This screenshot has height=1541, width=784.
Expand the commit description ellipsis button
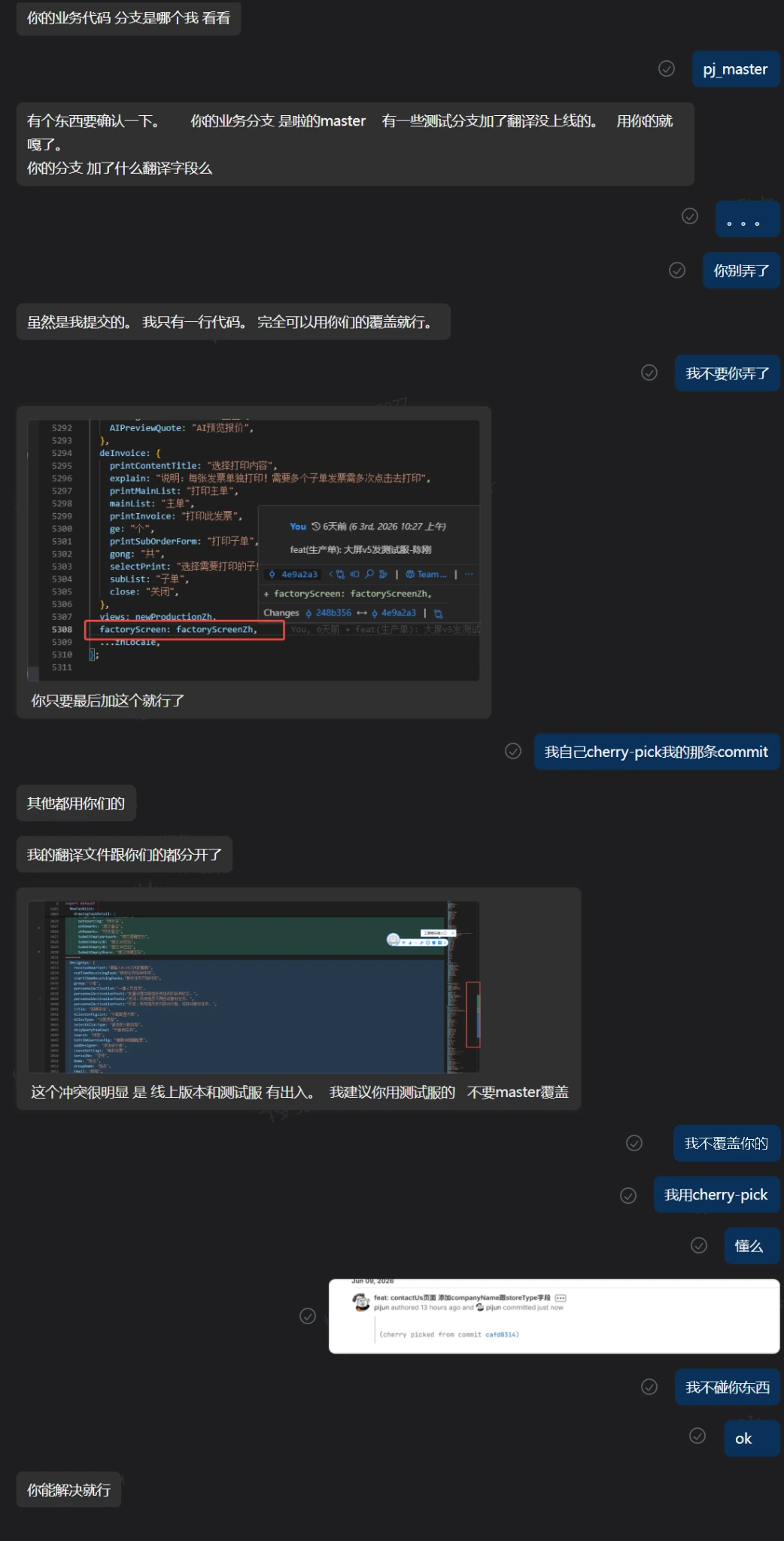pos(561,1298)
